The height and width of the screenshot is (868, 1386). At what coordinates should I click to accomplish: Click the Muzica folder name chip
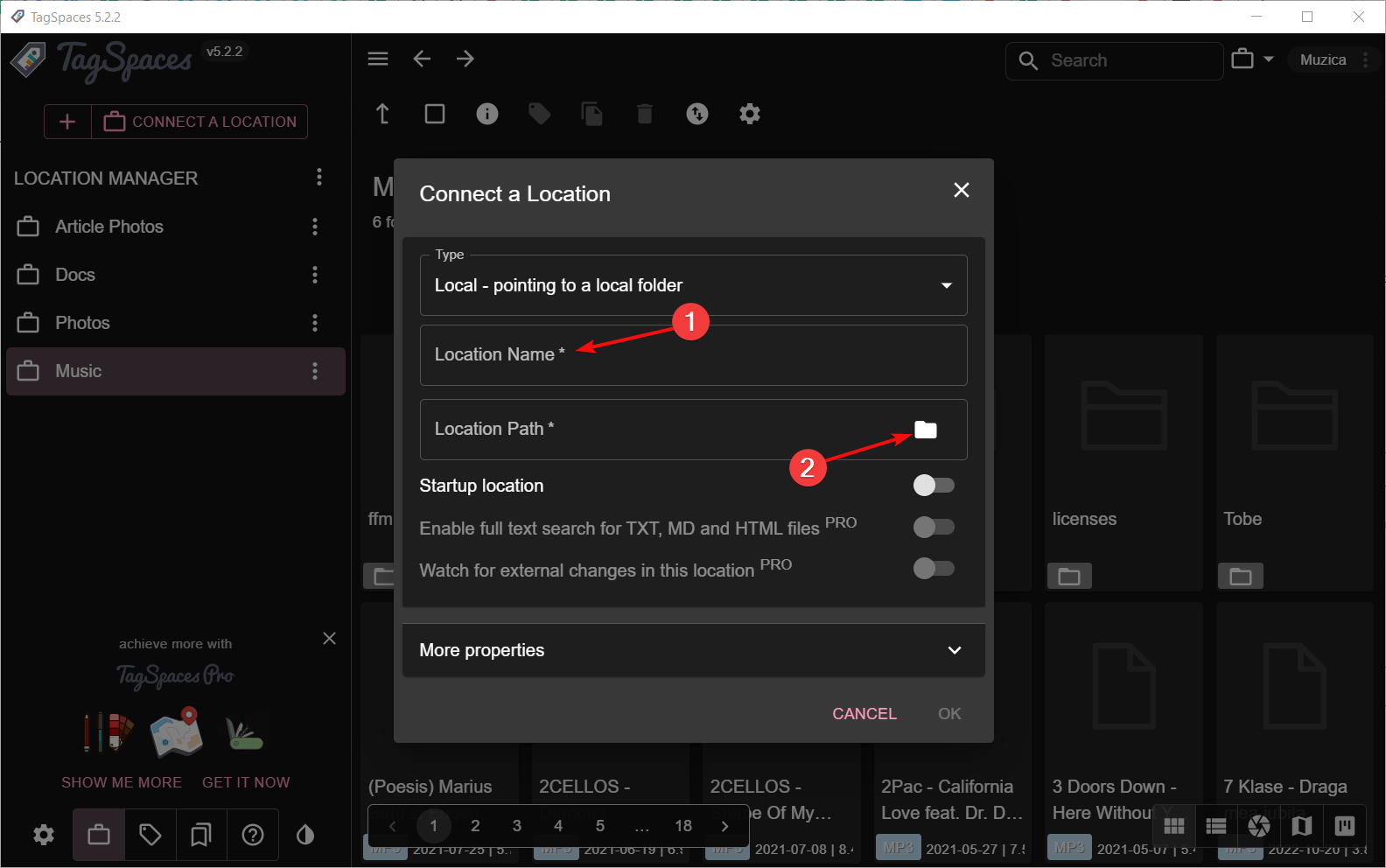click(x=1323, y=59)
